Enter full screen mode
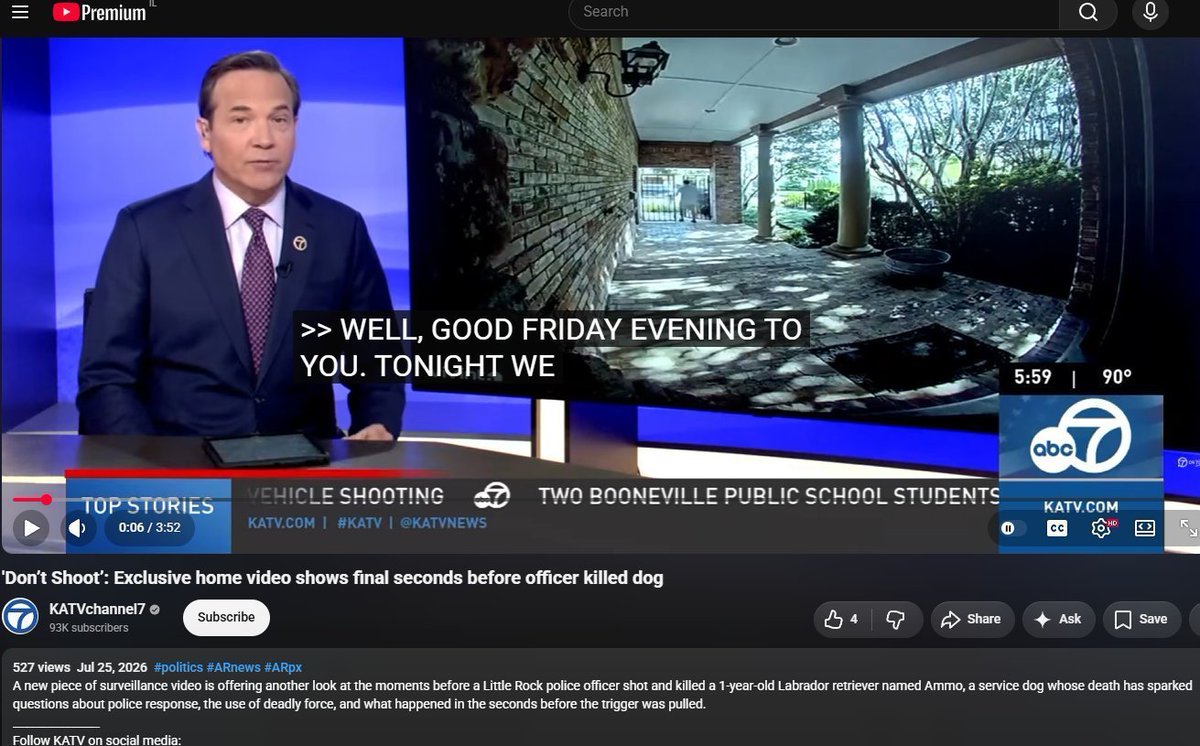The height and width of the screenshot is (746, 1200). coord(1188,528)
